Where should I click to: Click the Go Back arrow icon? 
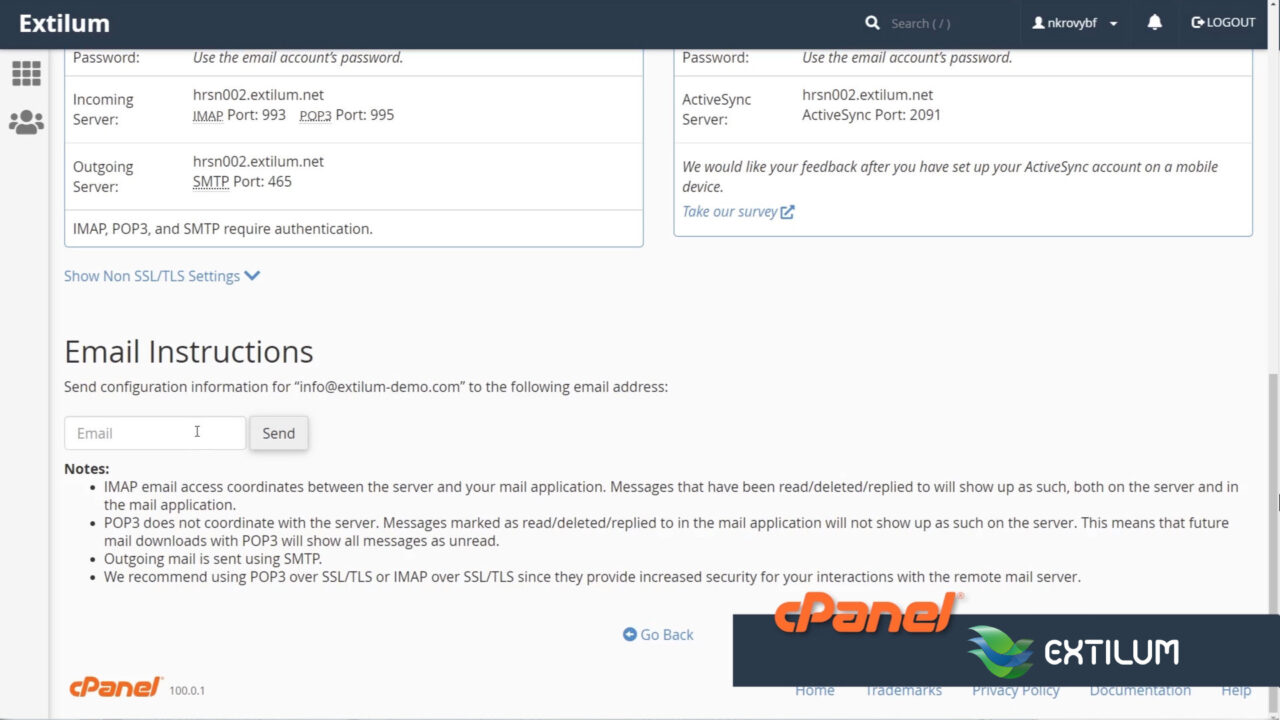[629, 634]
